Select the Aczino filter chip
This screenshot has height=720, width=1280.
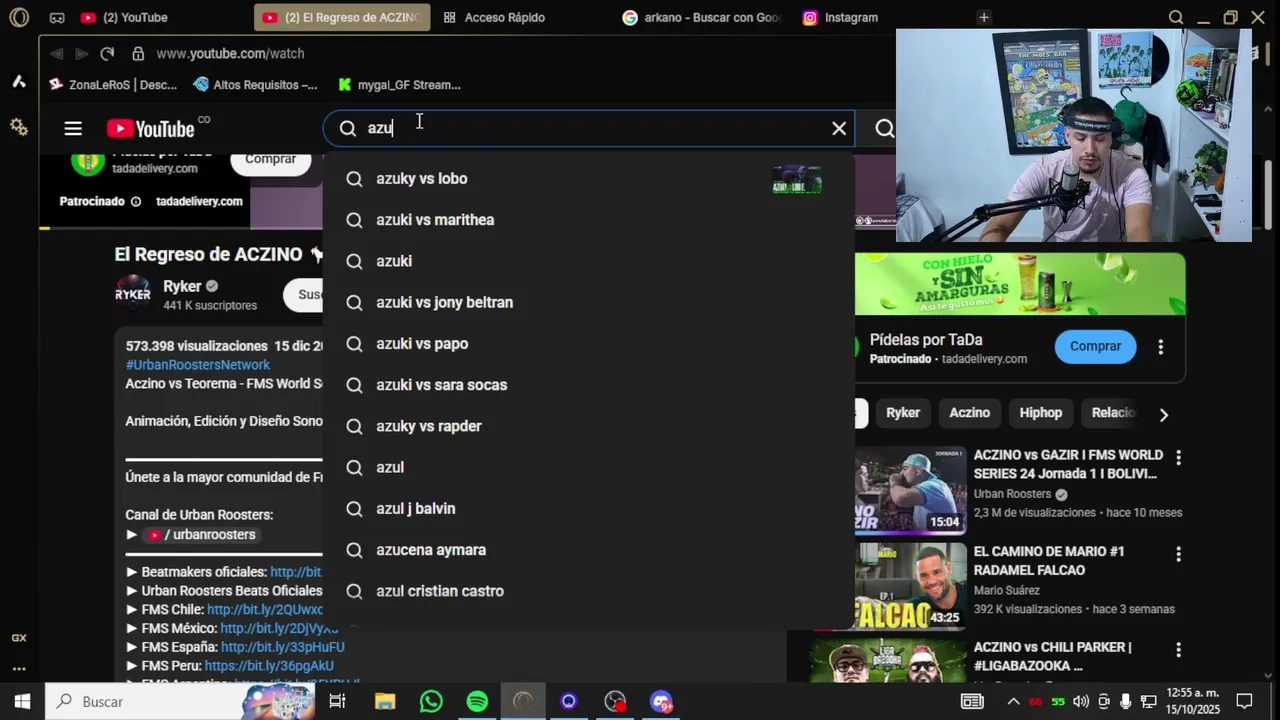(969, 413)
